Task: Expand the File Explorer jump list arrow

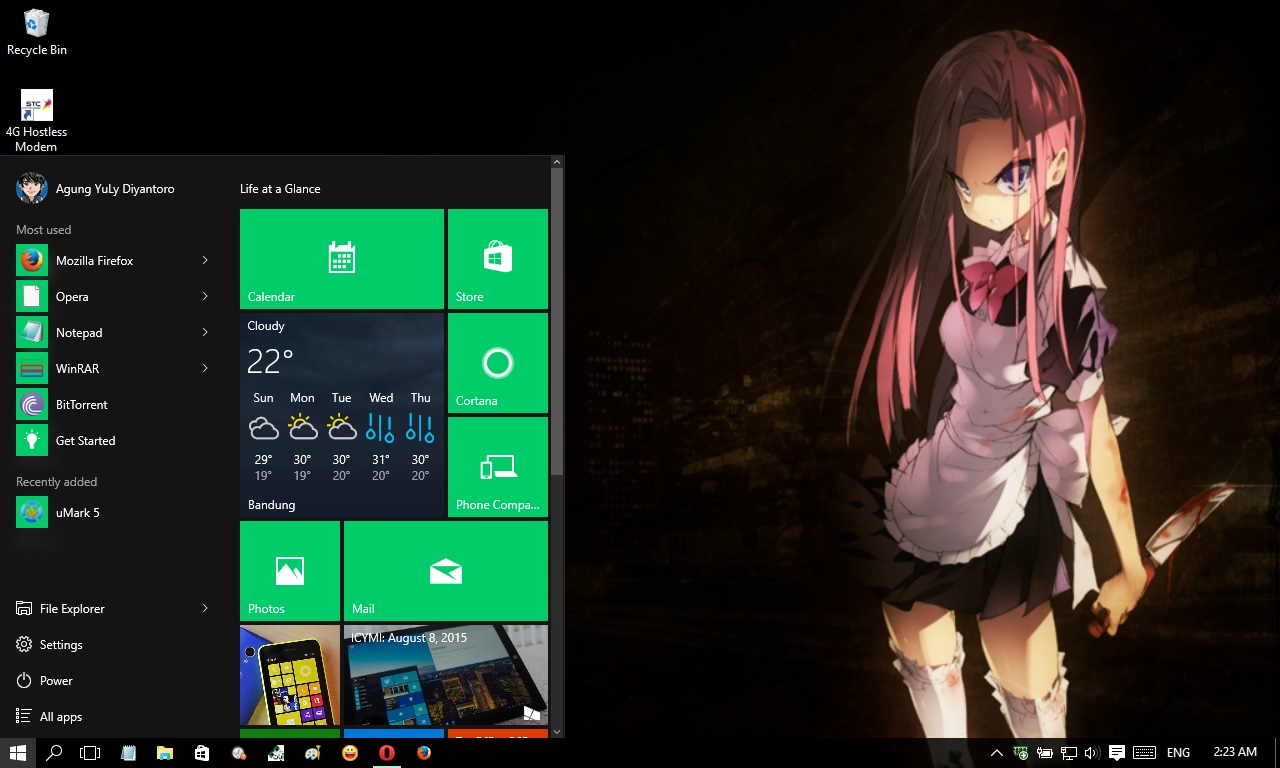Action: tap(205, 608)
